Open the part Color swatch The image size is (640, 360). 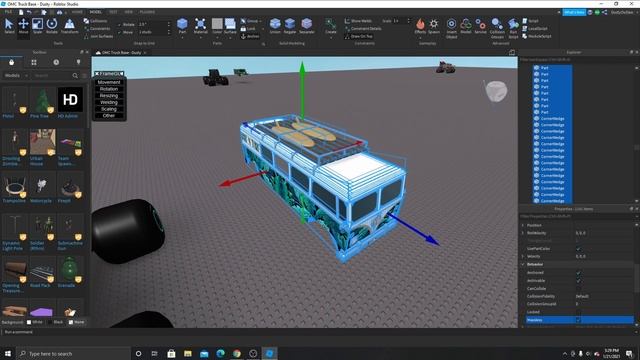coord(217,24)
